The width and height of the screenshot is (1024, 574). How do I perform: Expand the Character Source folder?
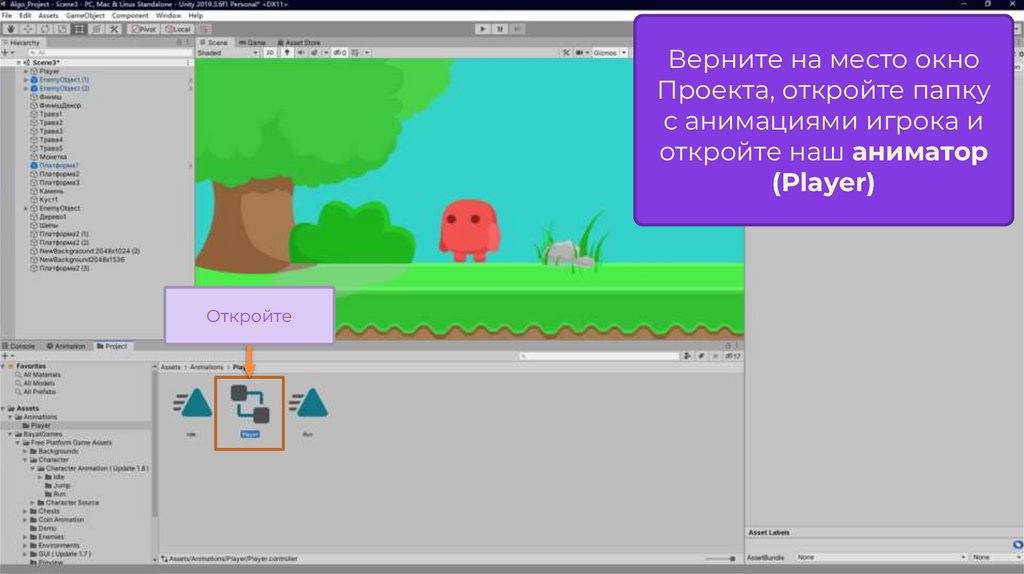click(33, 503)
